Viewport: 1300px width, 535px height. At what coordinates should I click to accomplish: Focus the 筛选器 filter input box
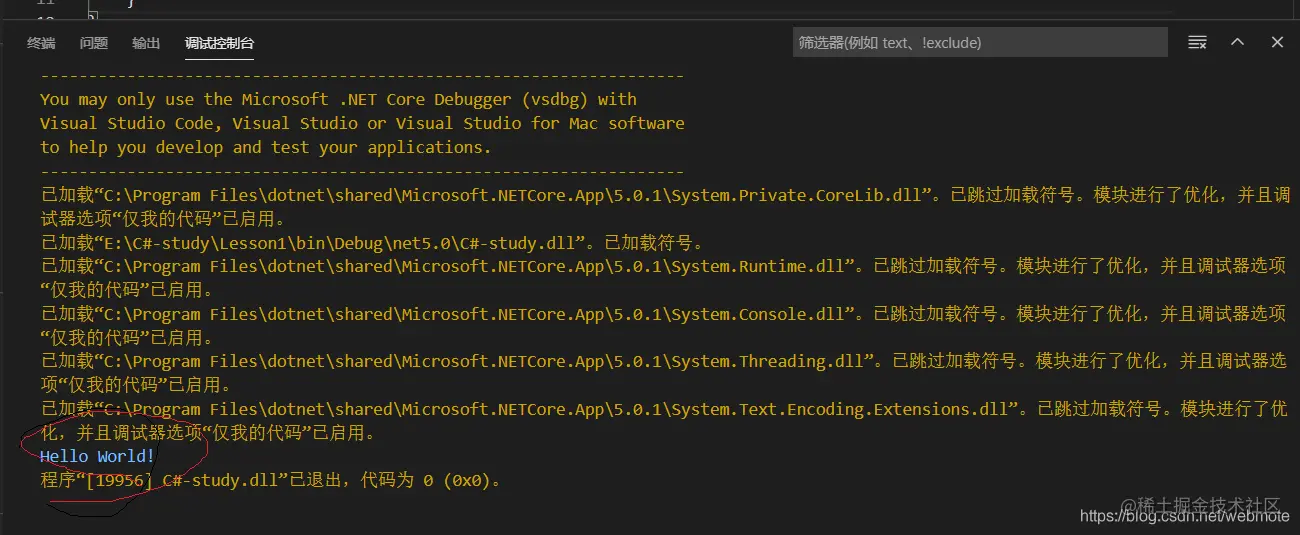[x=980, y=42]
